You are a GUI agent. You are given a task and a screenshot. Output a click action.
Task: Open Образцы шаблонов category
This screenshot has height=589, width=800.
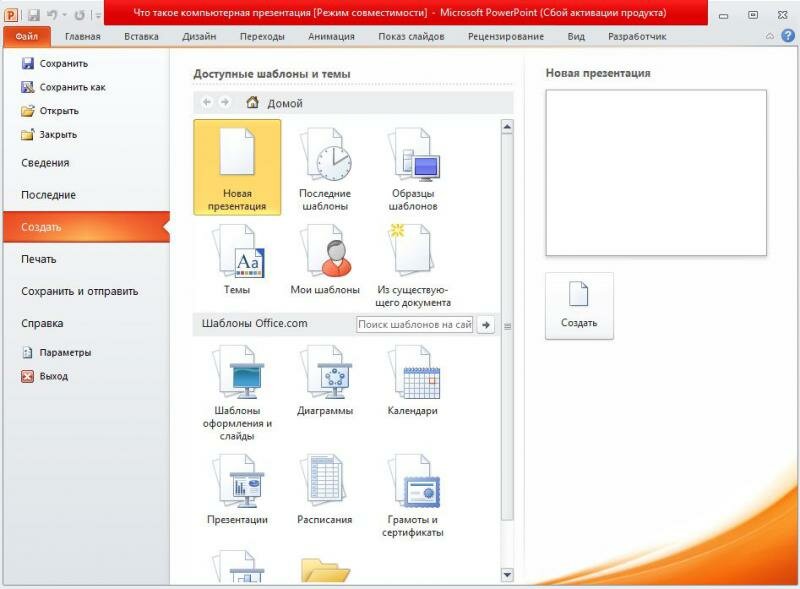pos(413,168)
